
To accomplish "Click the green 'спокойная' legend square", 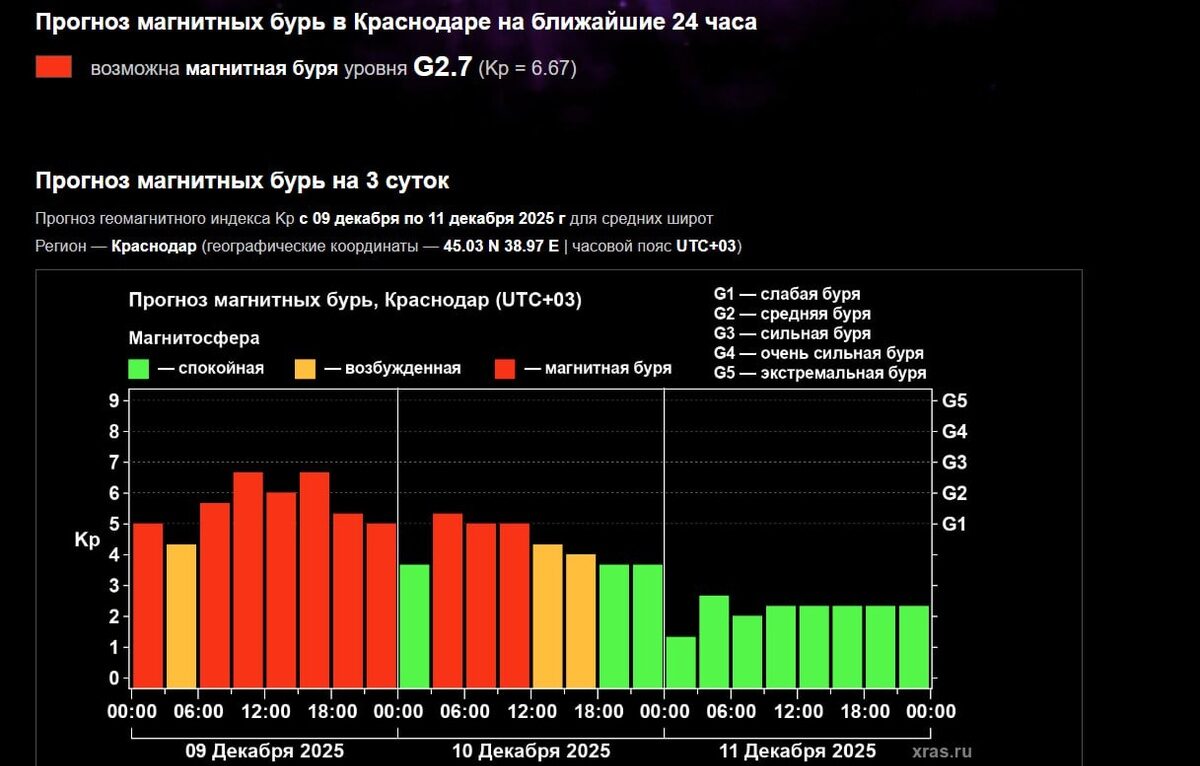I will click(x=139, y=368).
